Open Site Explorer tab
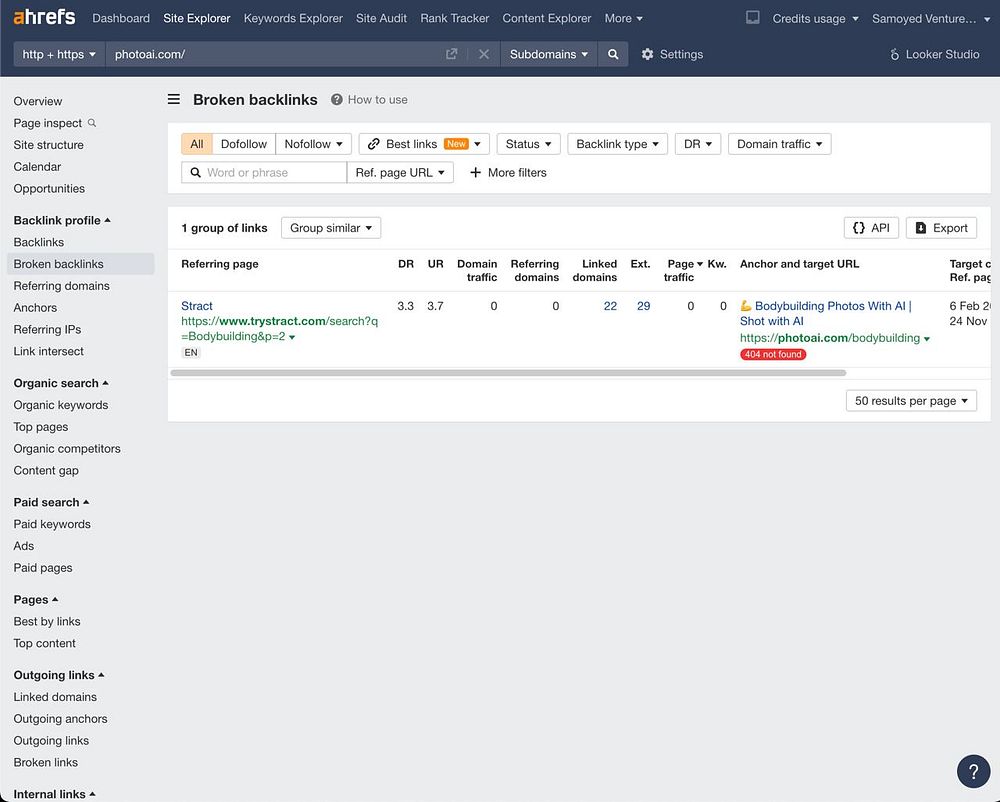 pyautogui.click(x=196, y=18)
